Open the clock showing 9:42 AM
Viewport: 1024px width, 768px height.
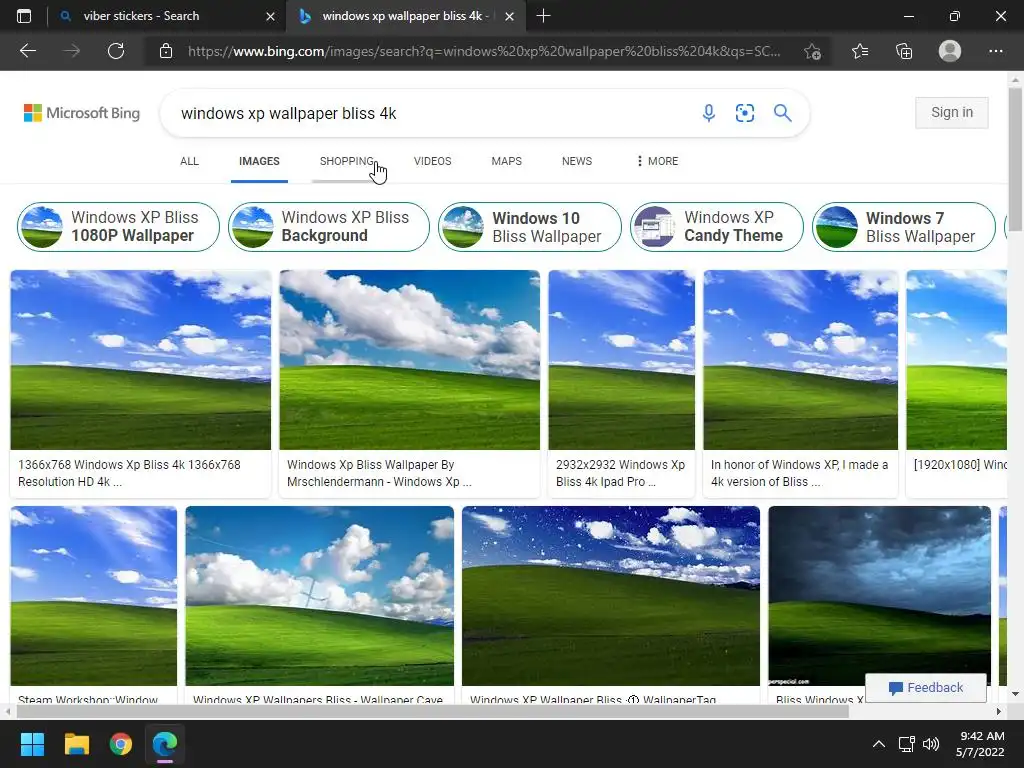(980, 744)
